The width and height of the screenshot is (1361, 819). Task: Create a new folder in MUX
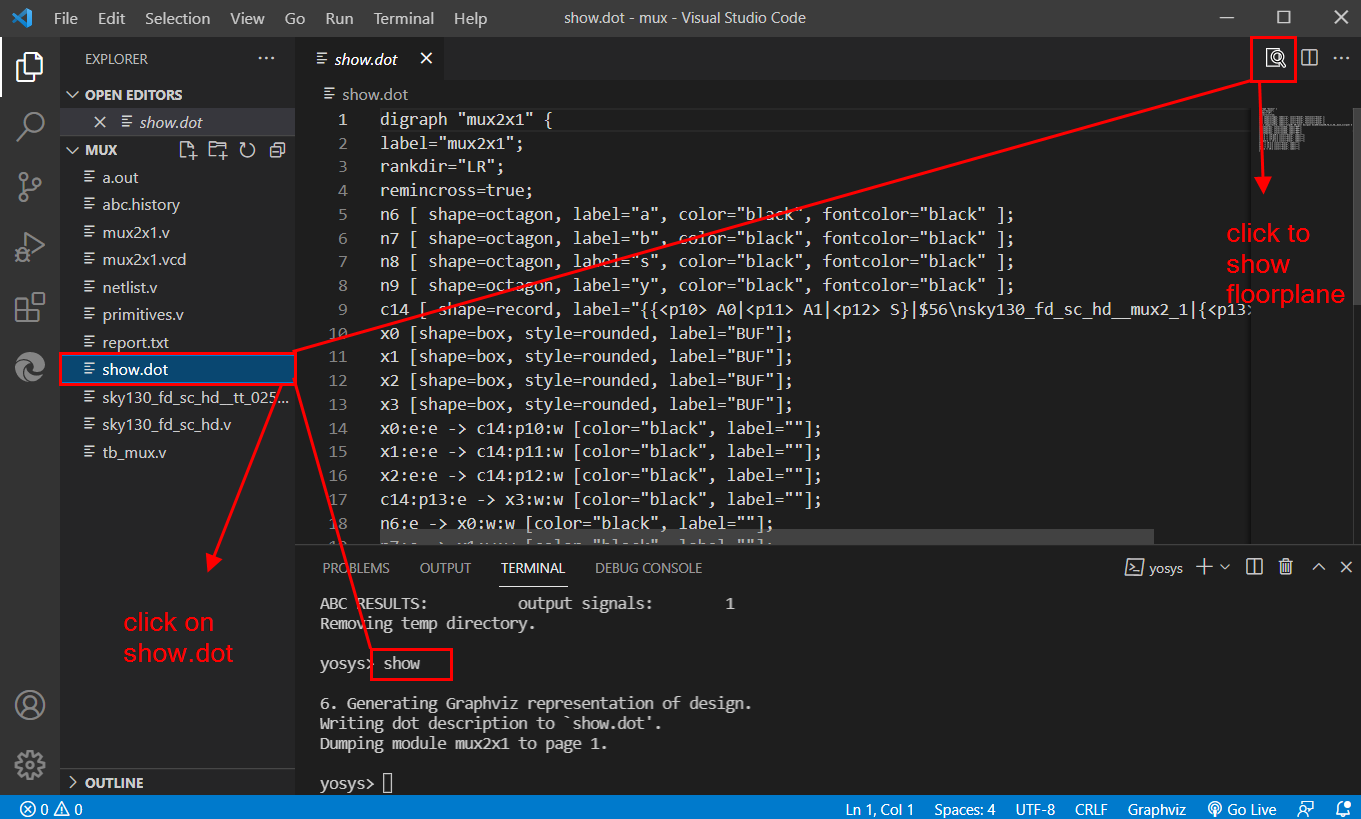click(217, 150)
